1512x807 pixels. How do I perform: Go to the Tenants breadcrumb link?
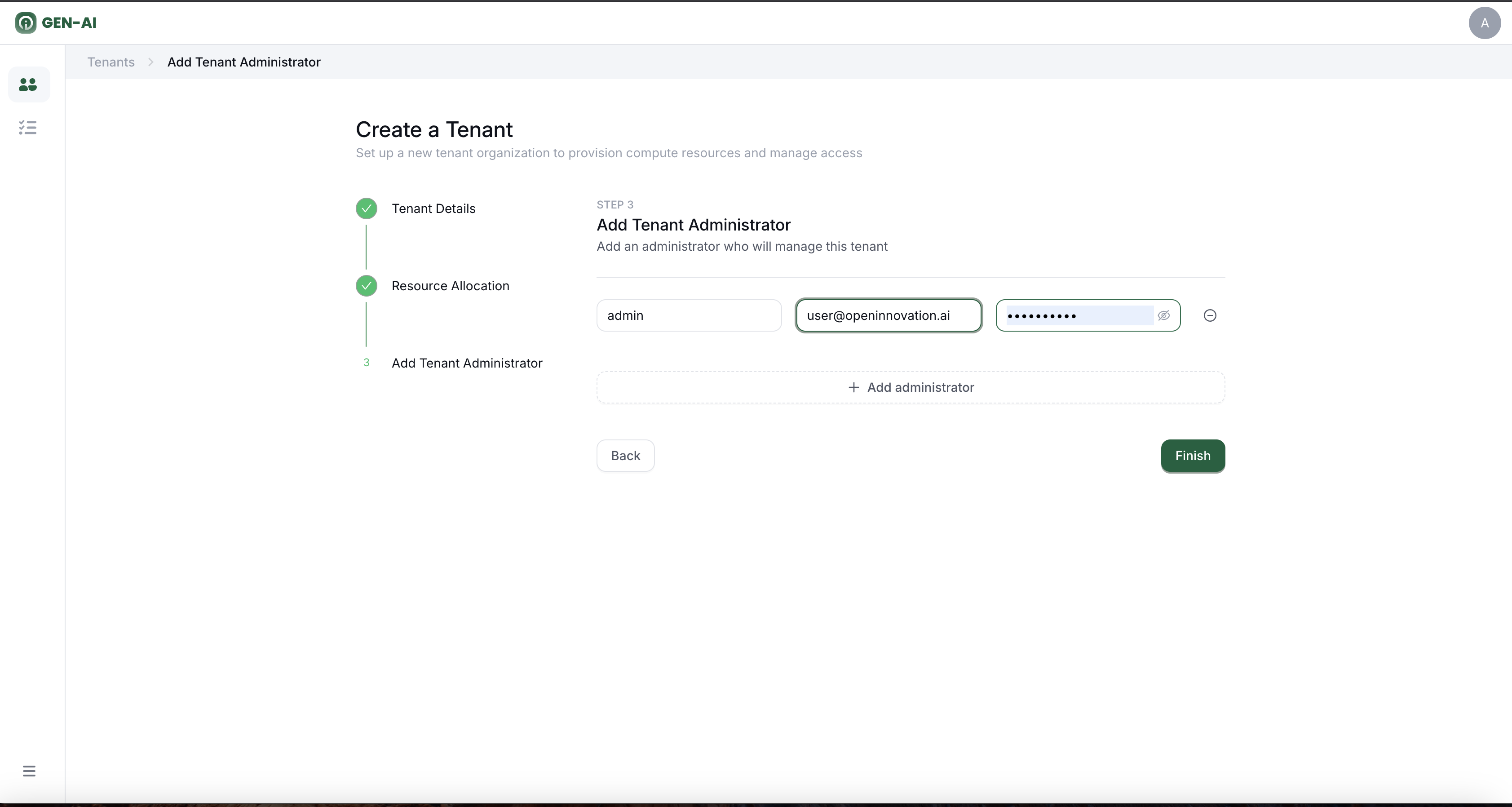tap(111, 62)
